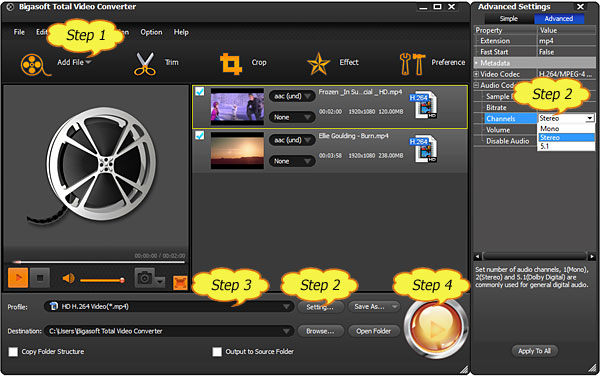Enable Output to Source Folder

click(x=217, y=352)
